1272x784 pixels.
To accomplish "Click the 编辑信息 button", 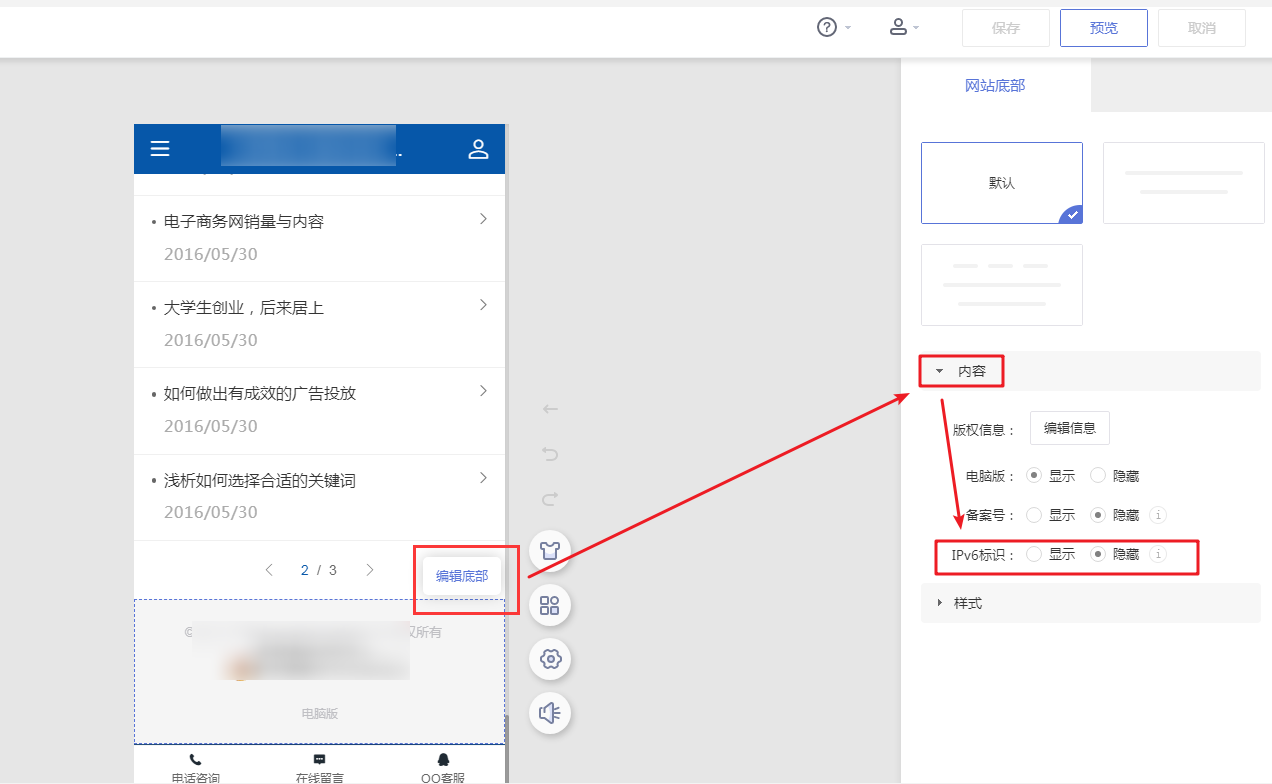I will click(1069, 428).
